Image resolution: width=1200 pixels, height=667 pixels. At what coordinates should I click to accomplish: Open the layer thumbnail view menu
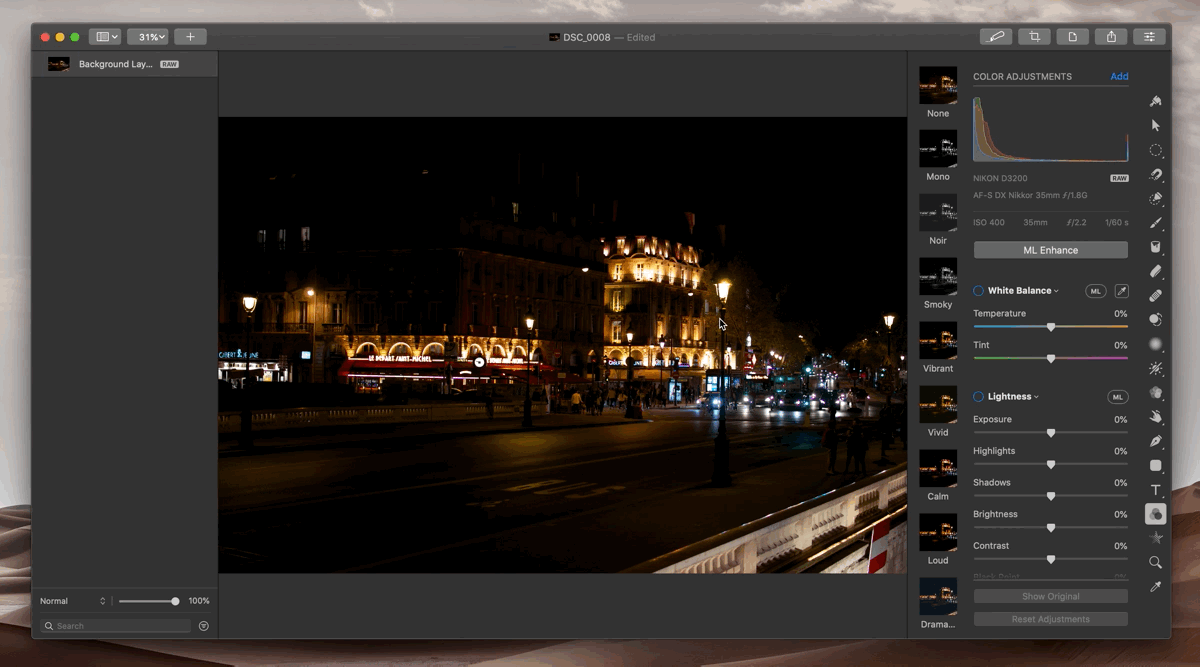click(x=105, y=36)
